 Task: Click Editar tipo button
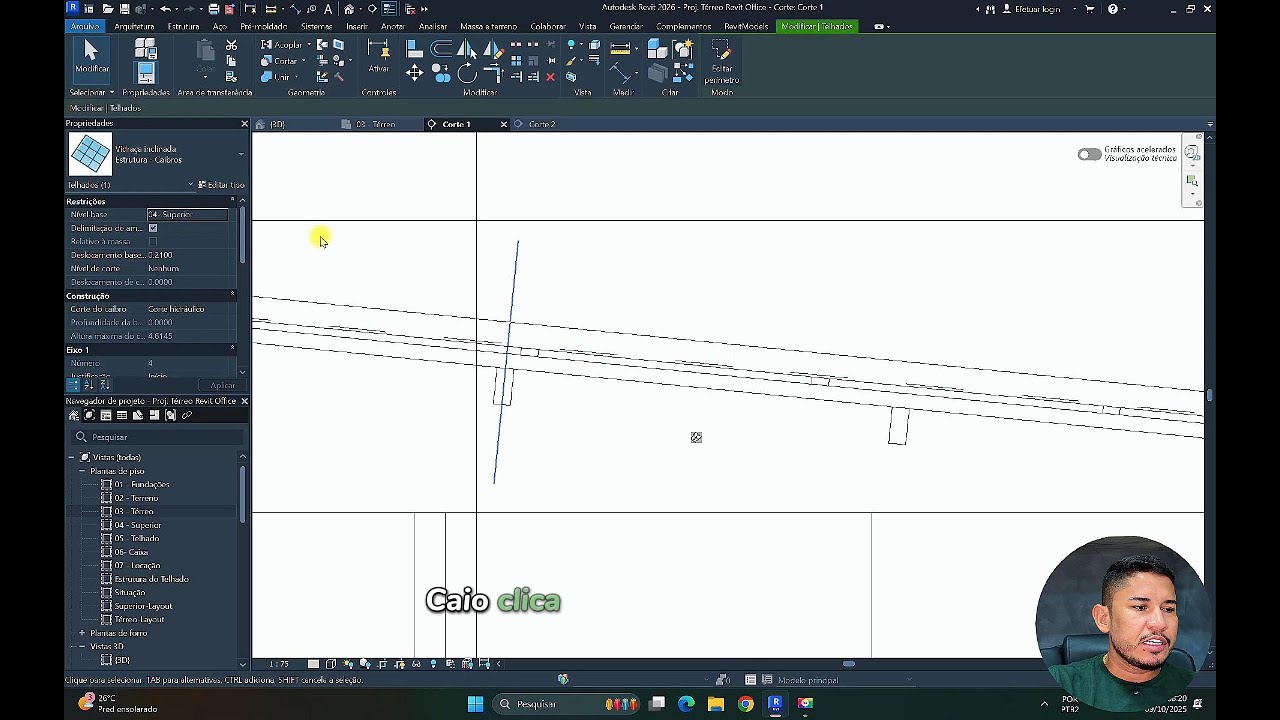coord(222,185)
